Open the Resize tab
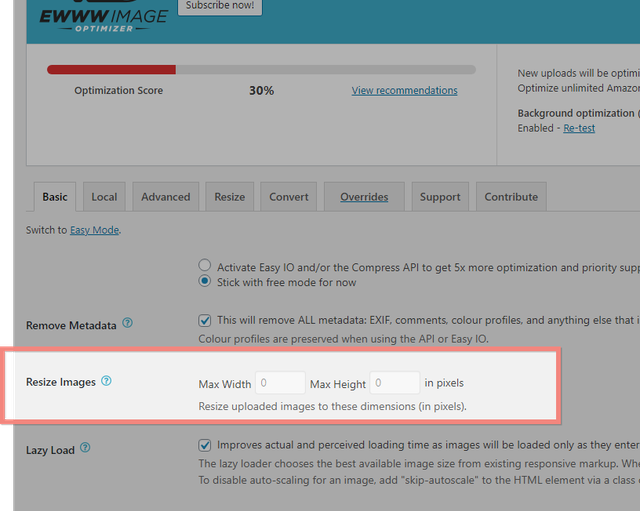Image resolution: width=640 pixels, height=511 pixels. tap(230, 197)
